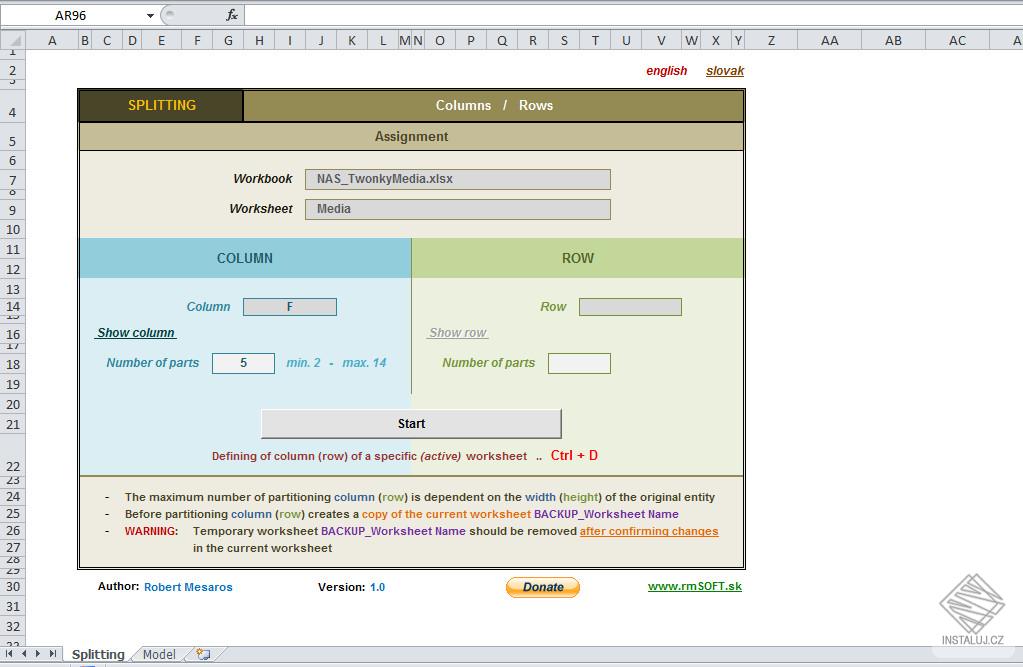Viewport: 1023px width, 667px height.
Task: Click the column Number of parts field
Action: click(x=243, y=363)
